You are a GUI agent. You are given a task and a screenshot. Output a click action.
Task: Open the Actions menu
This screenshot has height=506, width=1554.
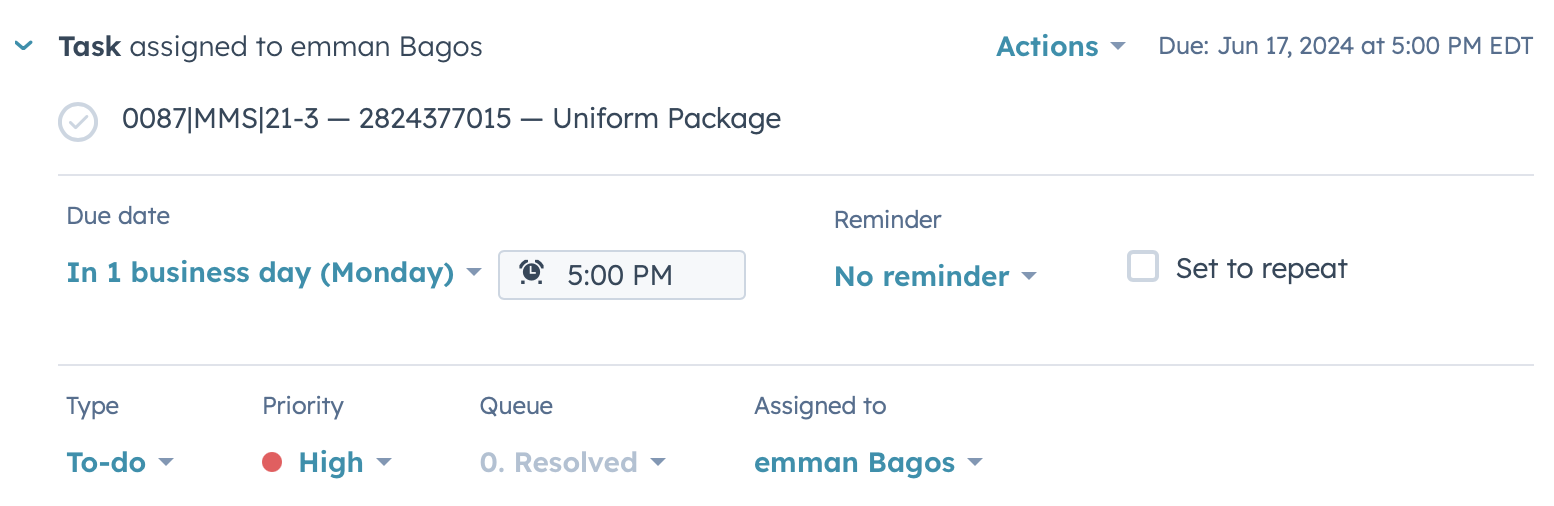pyautogui.click(x=1047, y=46)
